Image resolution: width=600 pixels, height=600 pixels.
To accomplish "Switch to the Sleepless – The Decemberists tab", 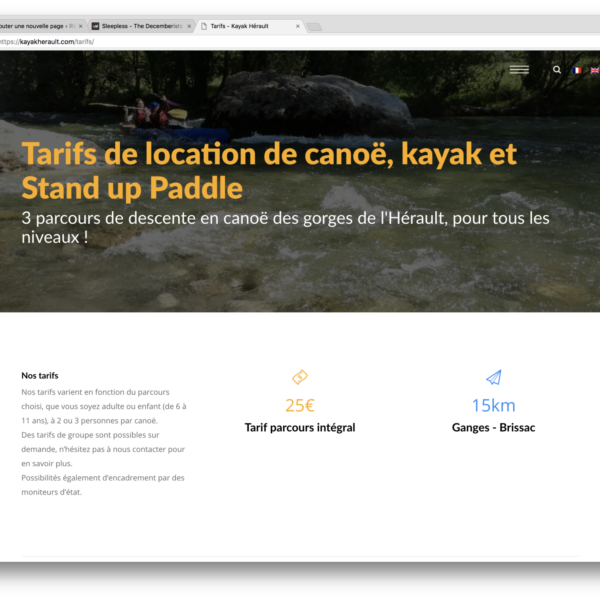I will pyautogui.click(x=140, y=26).
